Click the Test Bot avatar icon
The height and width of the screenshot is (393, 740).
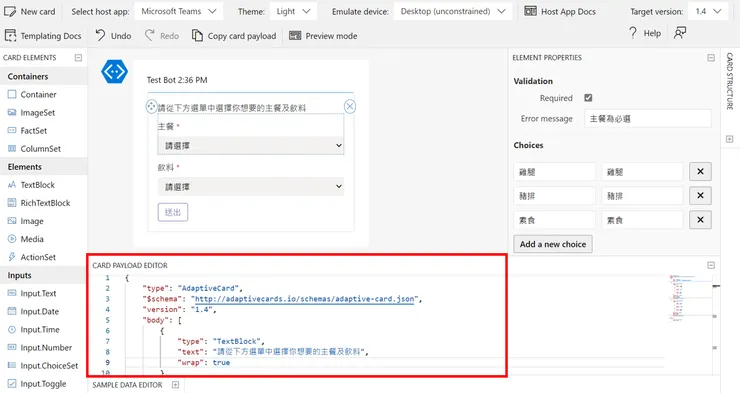coord(115,72)
